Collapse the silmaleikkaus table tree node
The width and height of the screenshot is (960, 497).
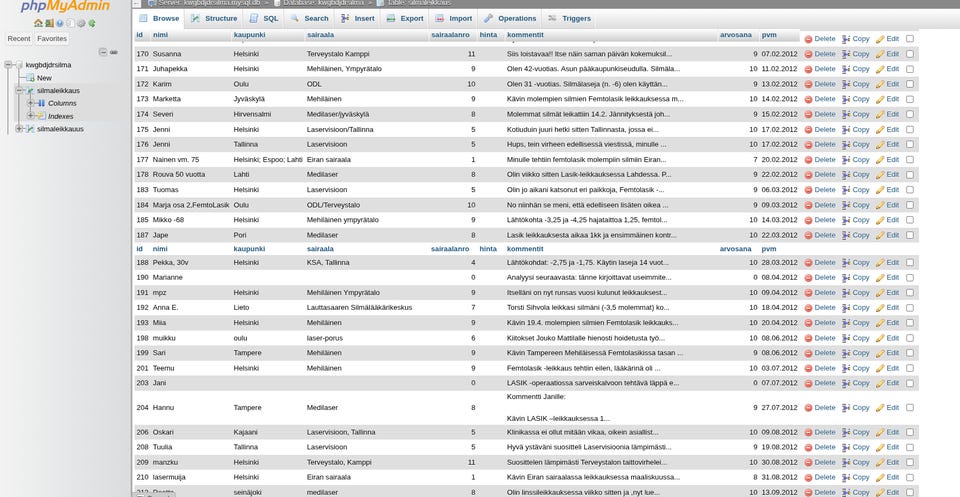pos(19,91)
